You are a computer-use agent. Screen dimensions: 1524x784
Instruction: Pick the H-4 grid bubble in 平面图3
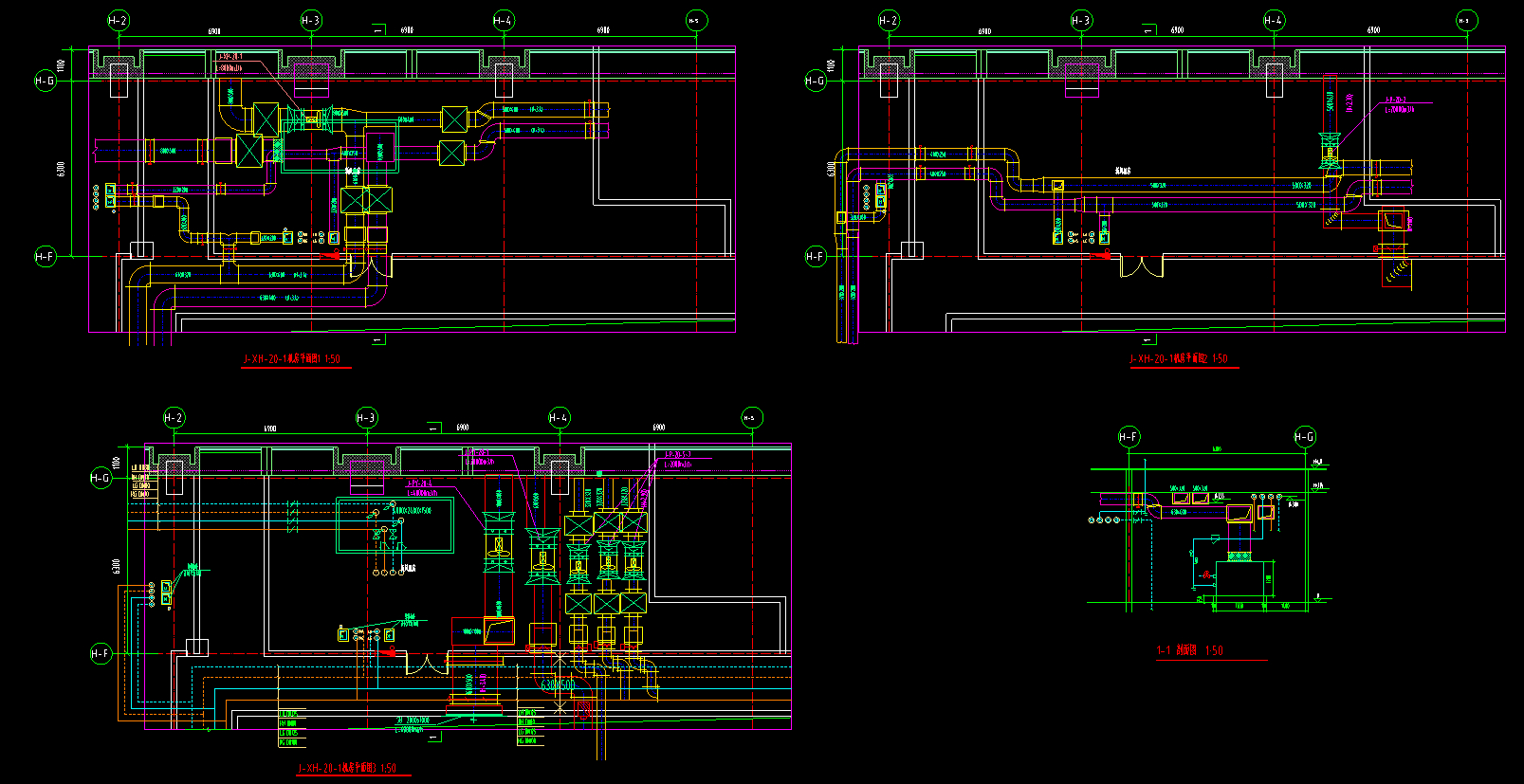pyautogui.click(x=560, y=417)
